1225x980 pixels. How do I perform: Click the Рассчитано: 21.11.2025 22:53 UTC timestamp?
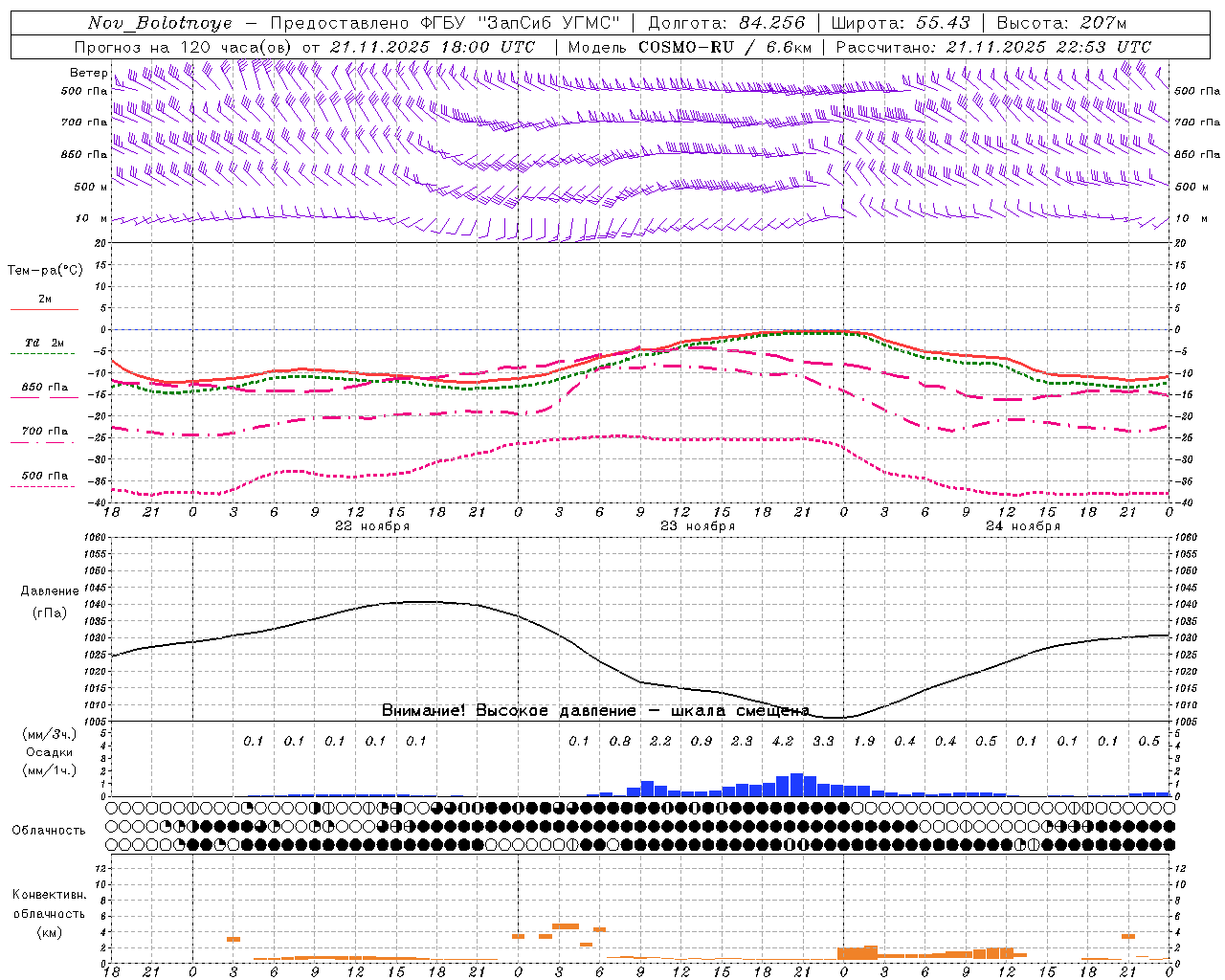tap(993, 47)
